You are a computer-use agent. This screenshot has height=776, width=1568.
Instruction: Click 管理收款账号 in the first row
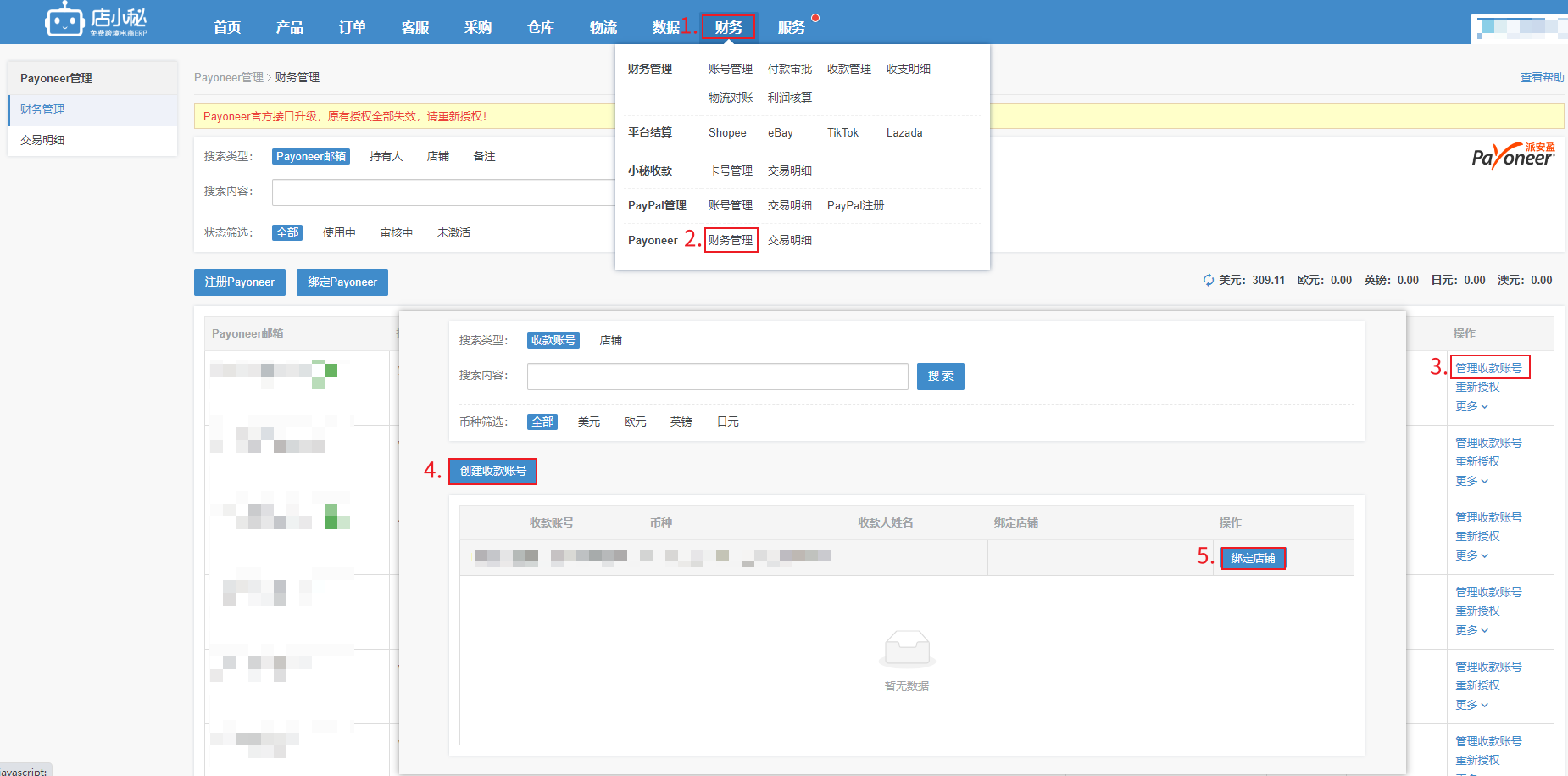(1489, 367)
